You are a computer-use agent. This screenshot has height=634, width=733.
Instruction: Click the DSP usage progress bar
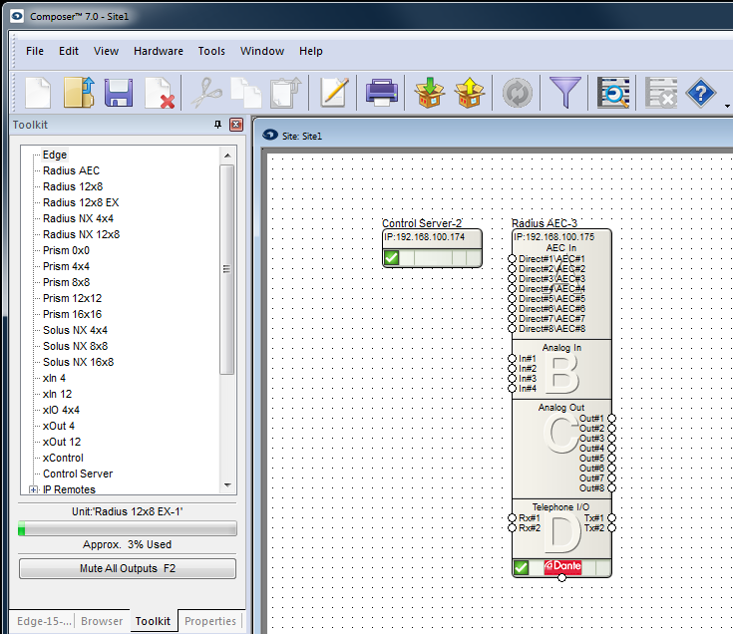click(x=127, y=528)
